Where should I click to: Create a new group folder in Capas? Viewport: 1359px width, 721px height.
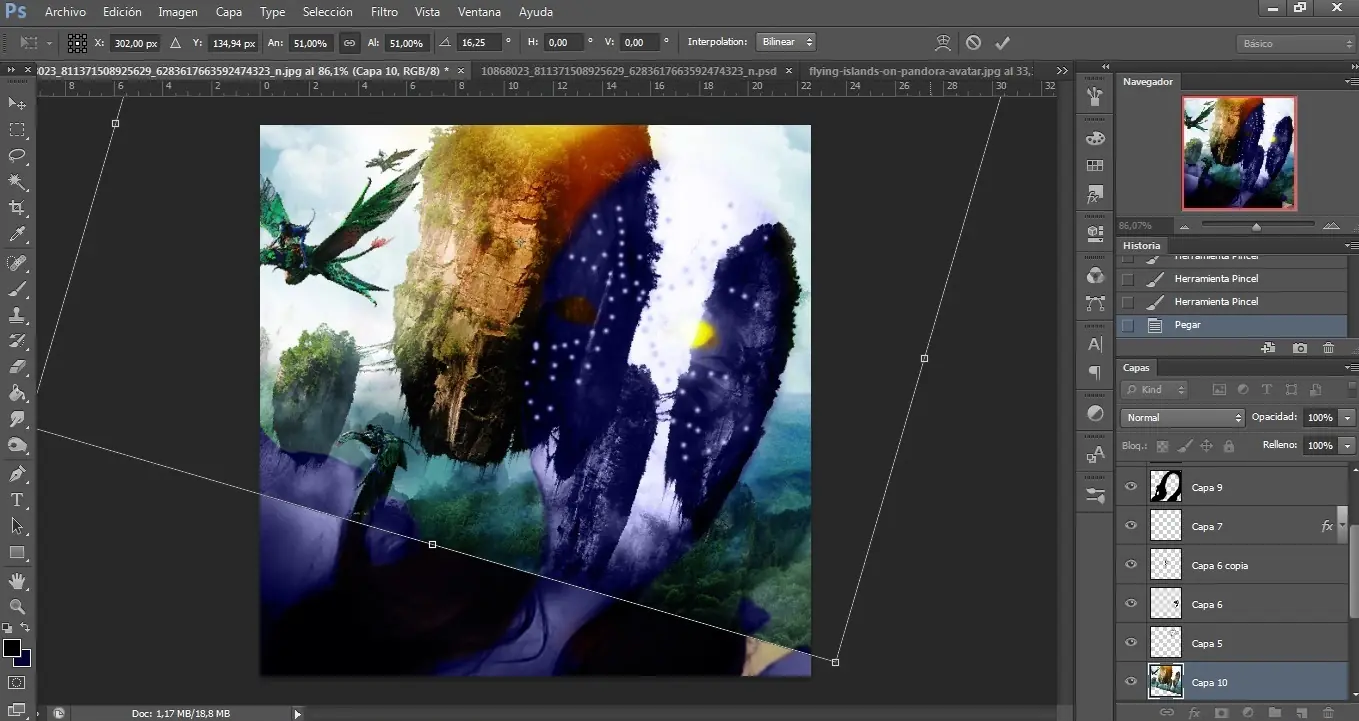coord(1275,713)
